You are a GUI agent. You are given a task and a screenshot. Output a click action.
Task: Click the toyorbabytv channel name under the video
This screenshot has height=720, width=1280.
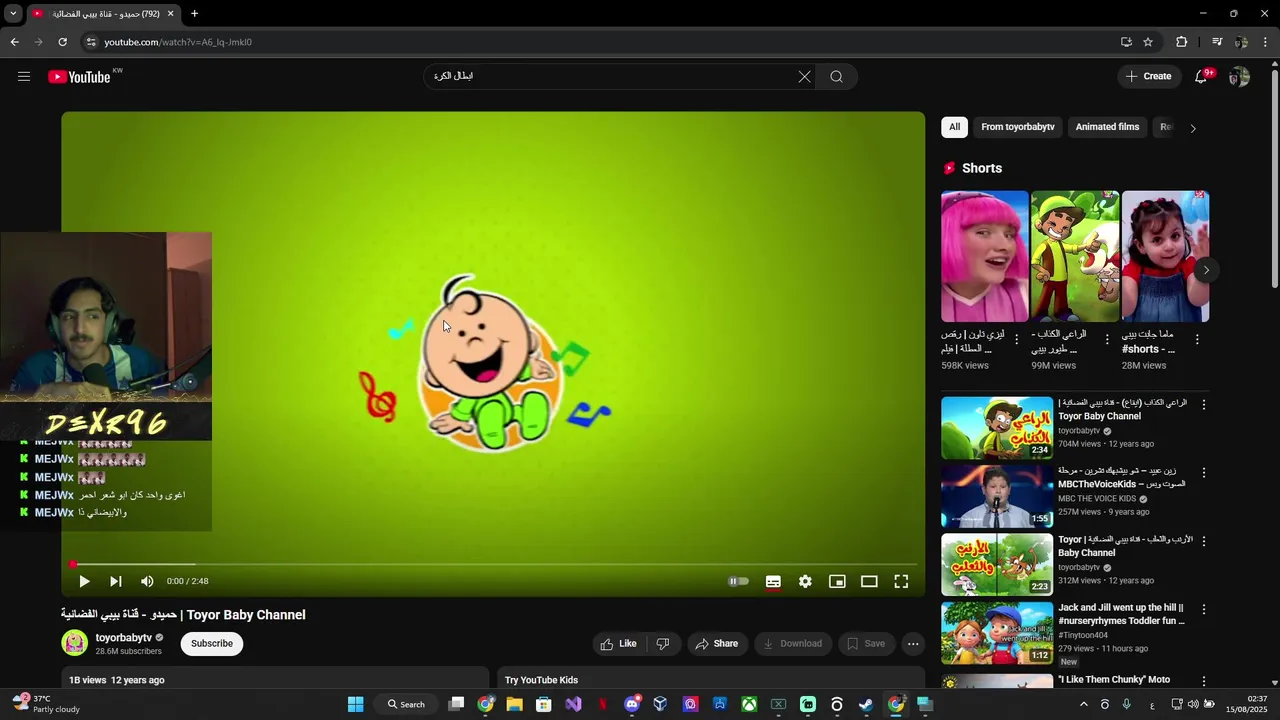click(x=124, y=637)
